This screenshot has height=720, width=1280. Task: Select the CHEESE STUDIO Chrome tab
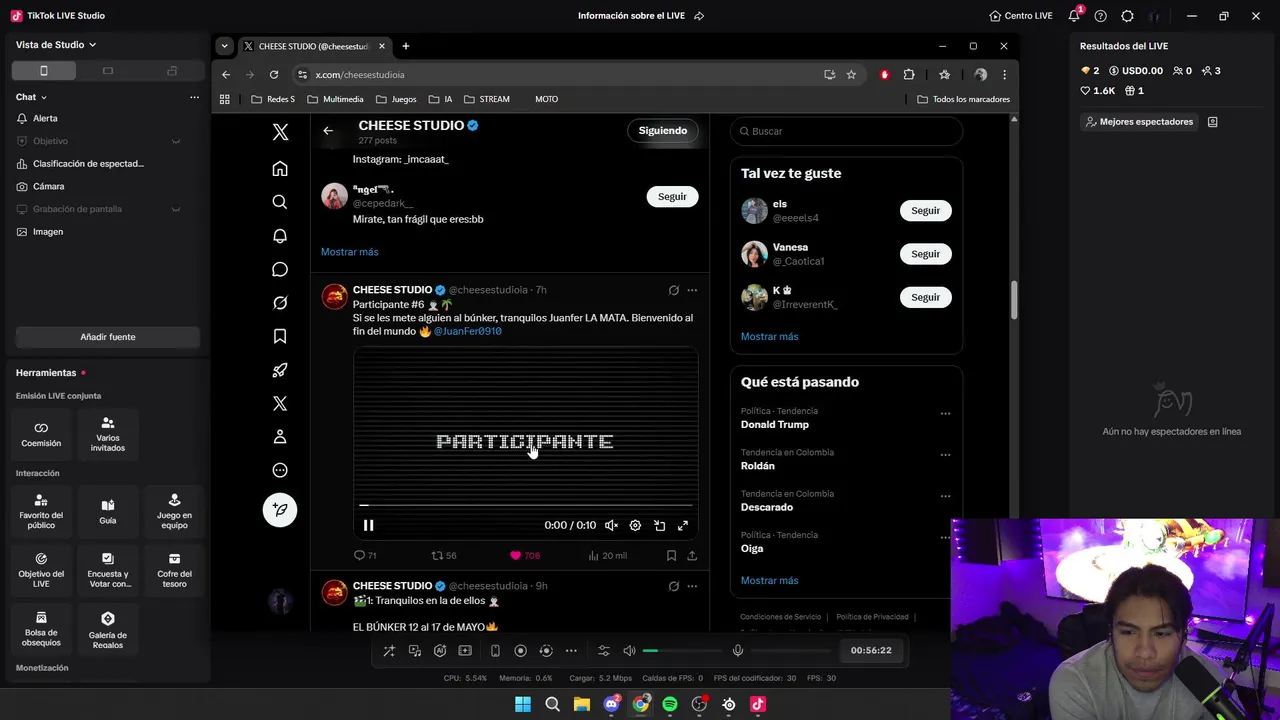pos(315,46)
